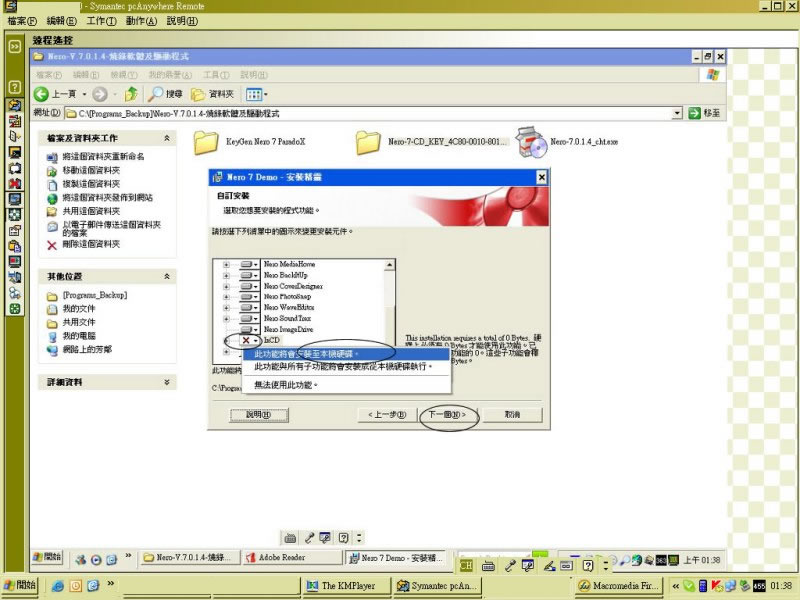800x600 pixels.
Task: Click 下一個(N) > button in Nero setup
Action: (447, 414)
